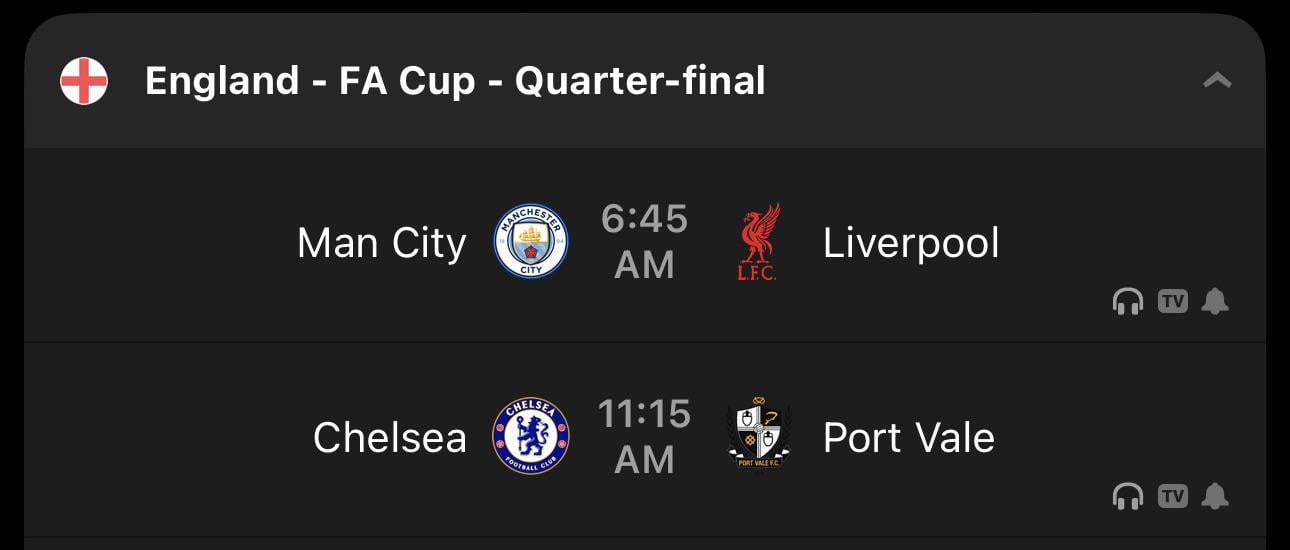Open audio commentary for Man City match
The height and width of the screenshot is (550, 1290).
pos(1128,301)
